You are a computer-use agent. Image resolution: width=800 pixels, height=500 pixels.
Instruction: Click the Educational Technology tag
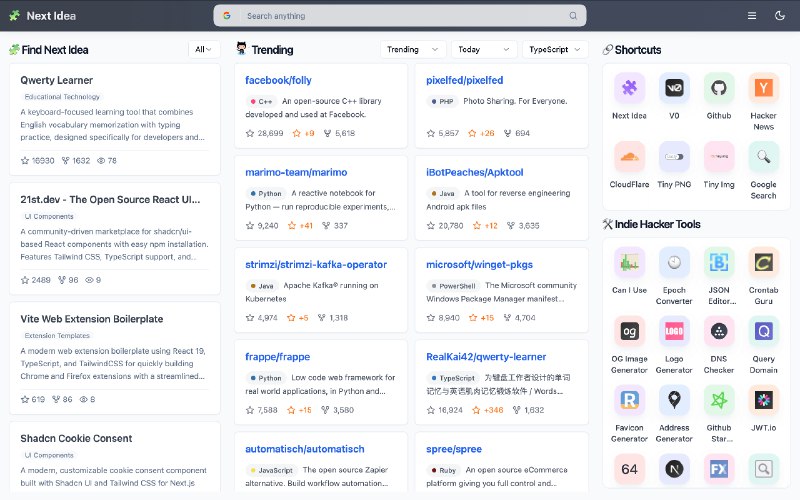62,96
